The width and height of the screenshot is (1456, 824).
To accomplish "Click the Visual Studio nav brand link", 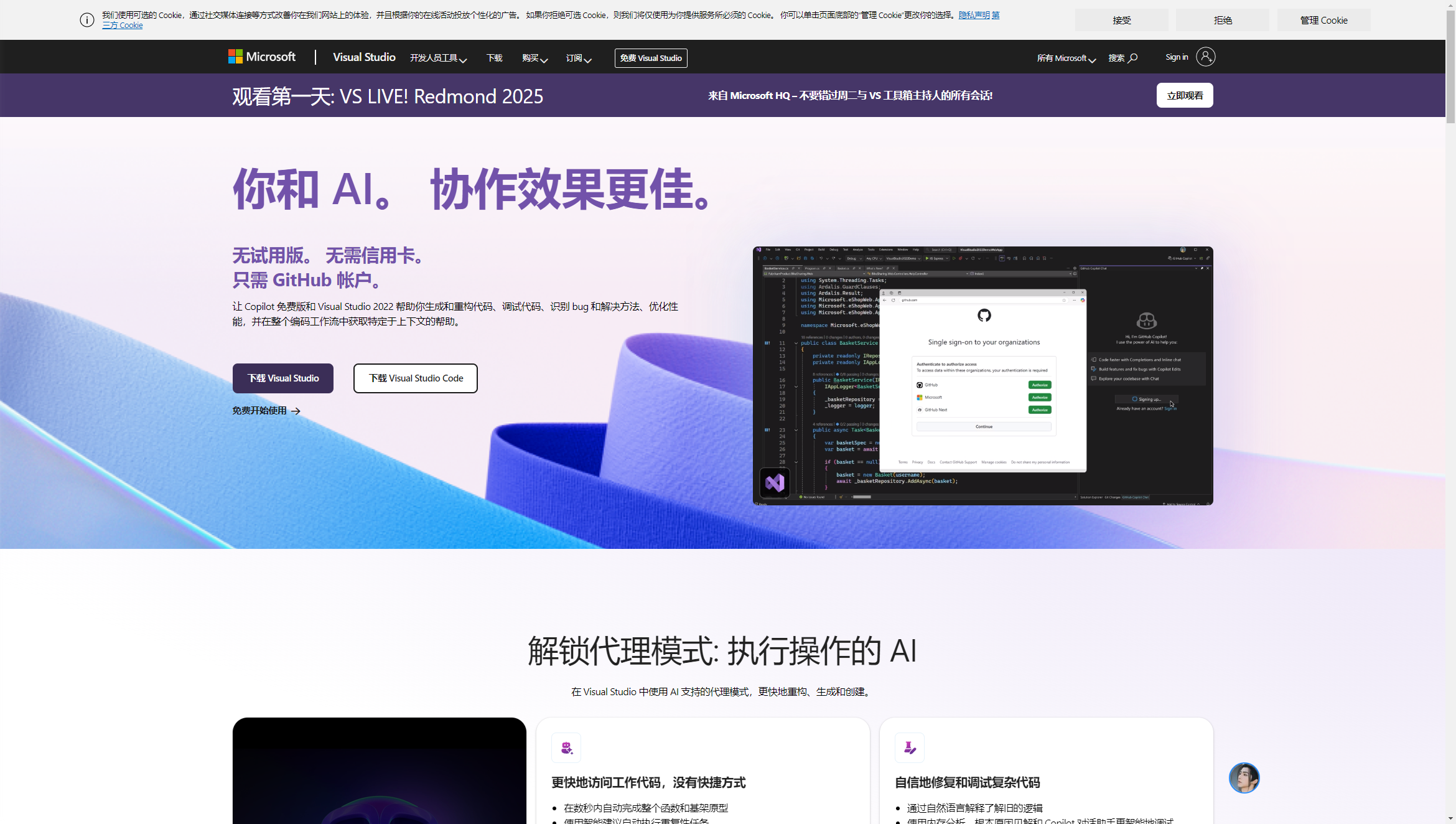I will tap(364, 57).
